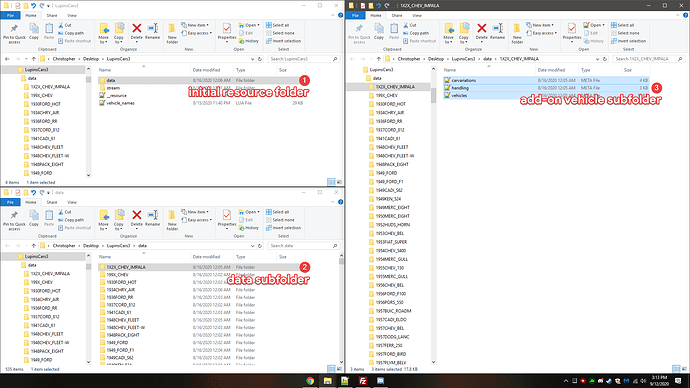This screenshot has height=388, width=690.
Task: Click Cut in LupinoCars3 window ribbon
Action: pyautogui.click(x=65, y=25)
